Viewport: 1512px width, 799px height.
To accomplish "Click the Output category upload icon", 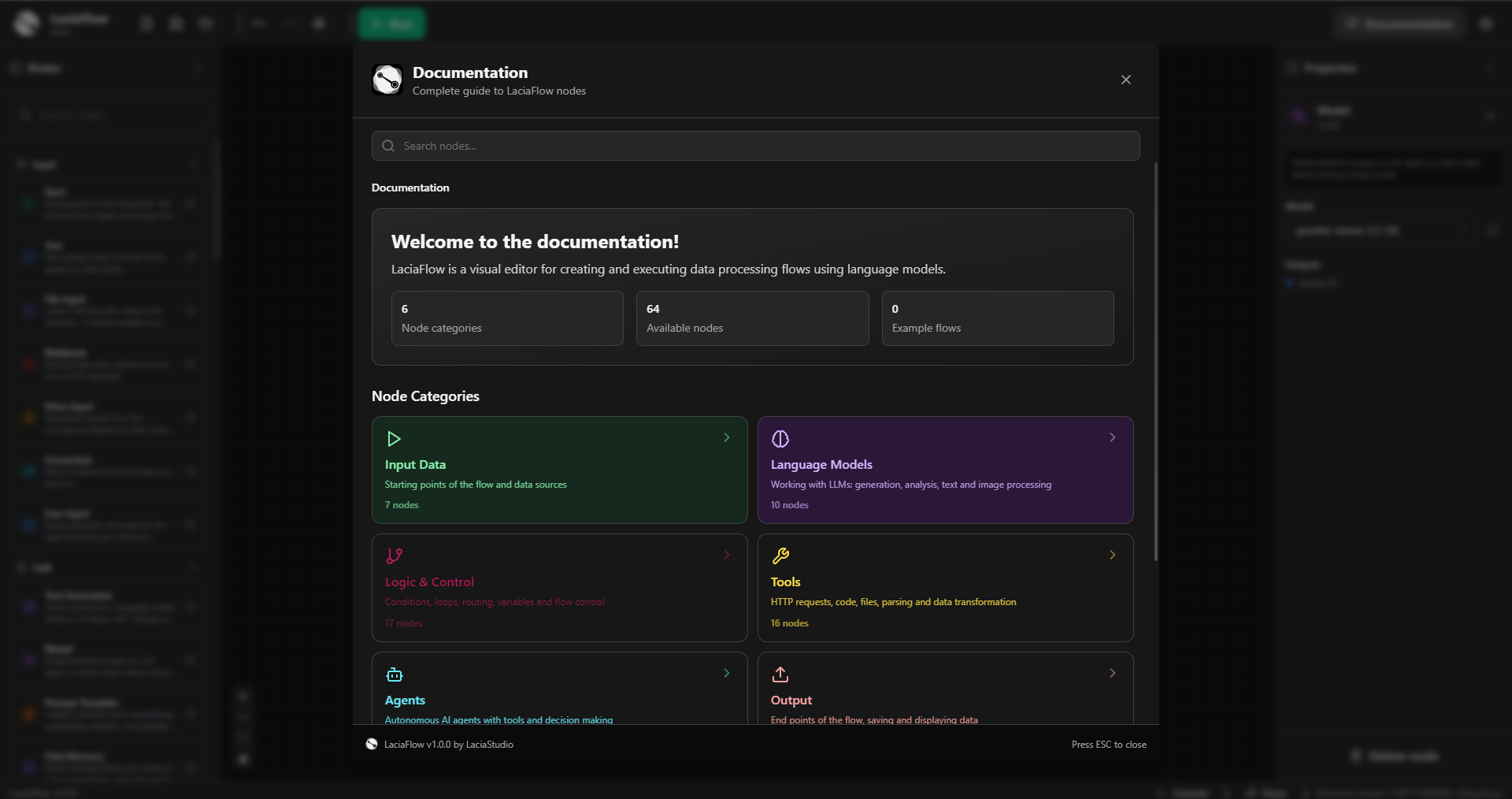I will pyautogui.click(x=781, y=675).
